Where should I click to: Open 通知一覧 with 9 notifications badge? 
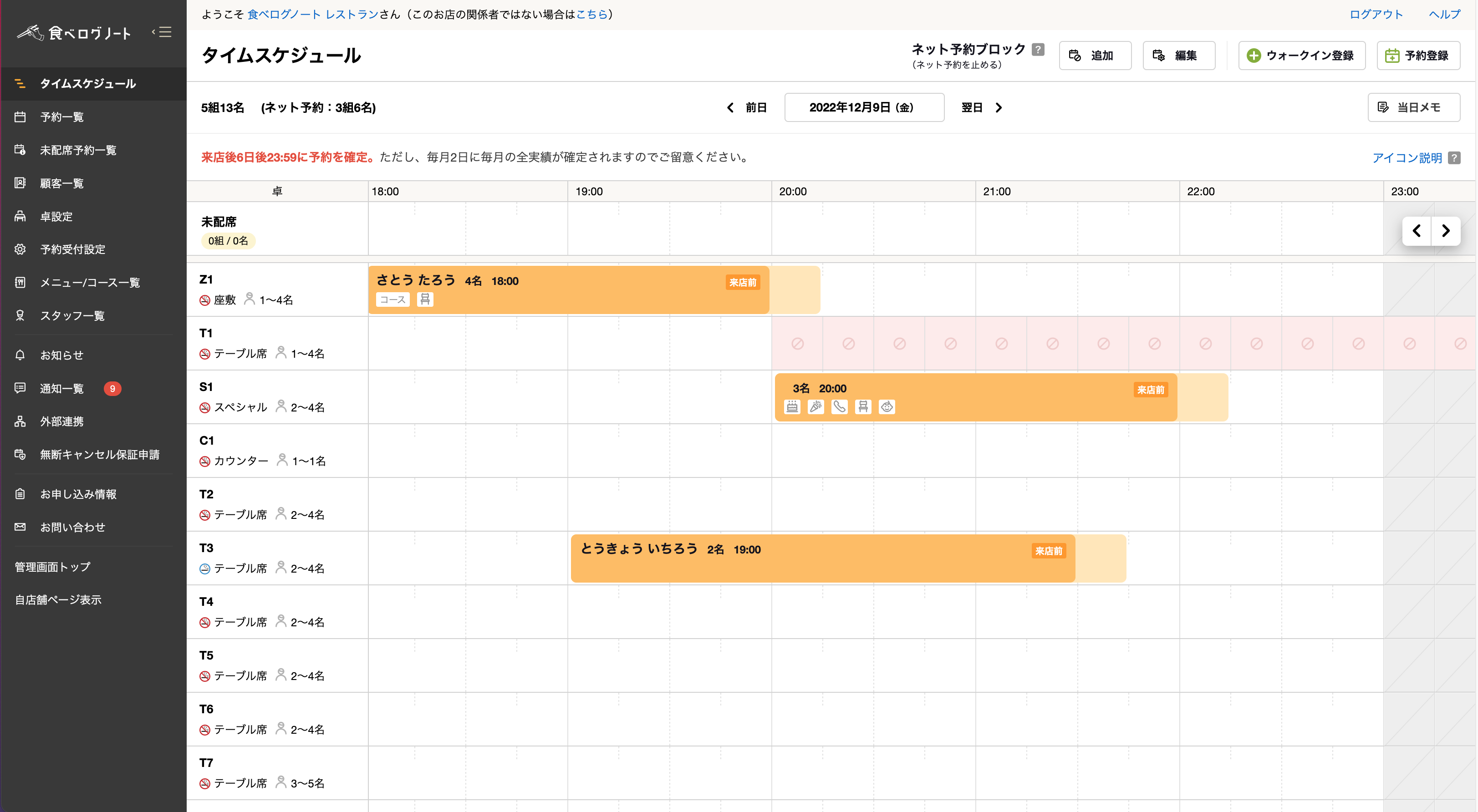[62, 388]
